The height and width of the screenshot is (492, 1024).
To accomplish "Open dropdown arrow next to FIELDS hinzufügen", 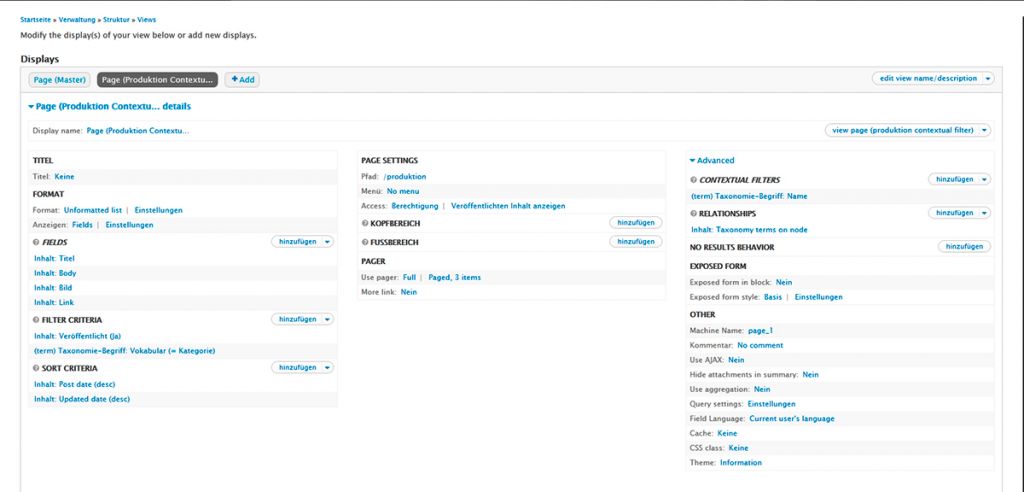I will pyautogui.click(x=327, y=242).
